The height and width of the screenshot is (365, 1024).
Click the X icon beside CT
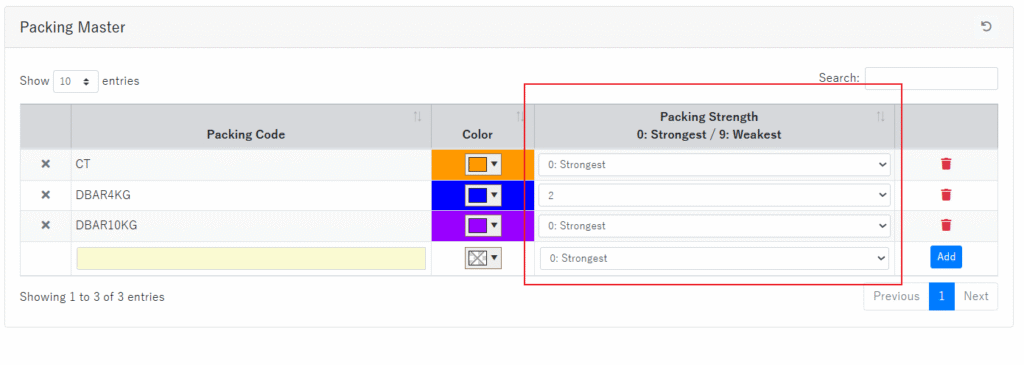(x=46, y=165)
